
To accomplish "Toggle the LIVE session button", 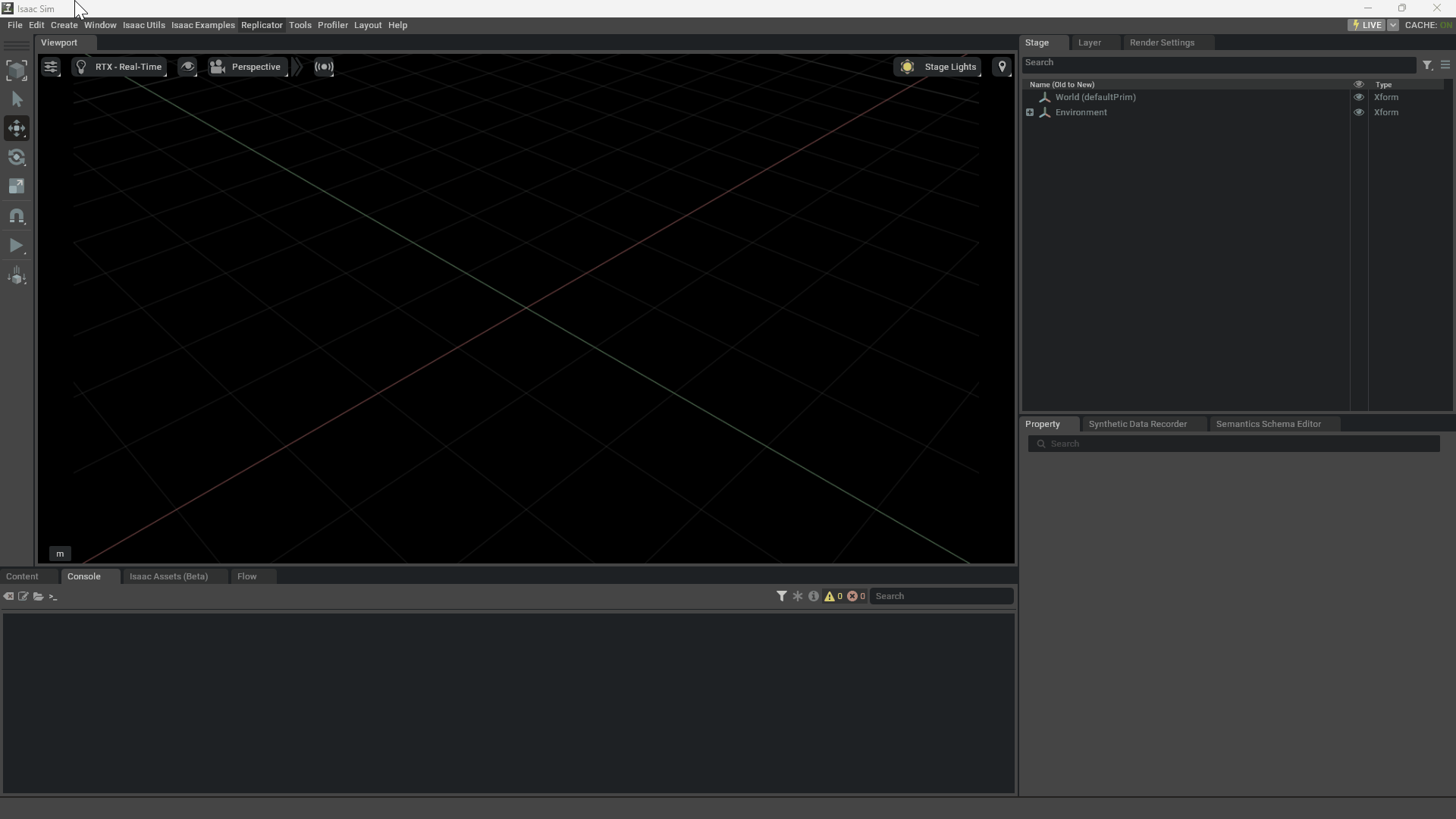I will (1367, 25).
